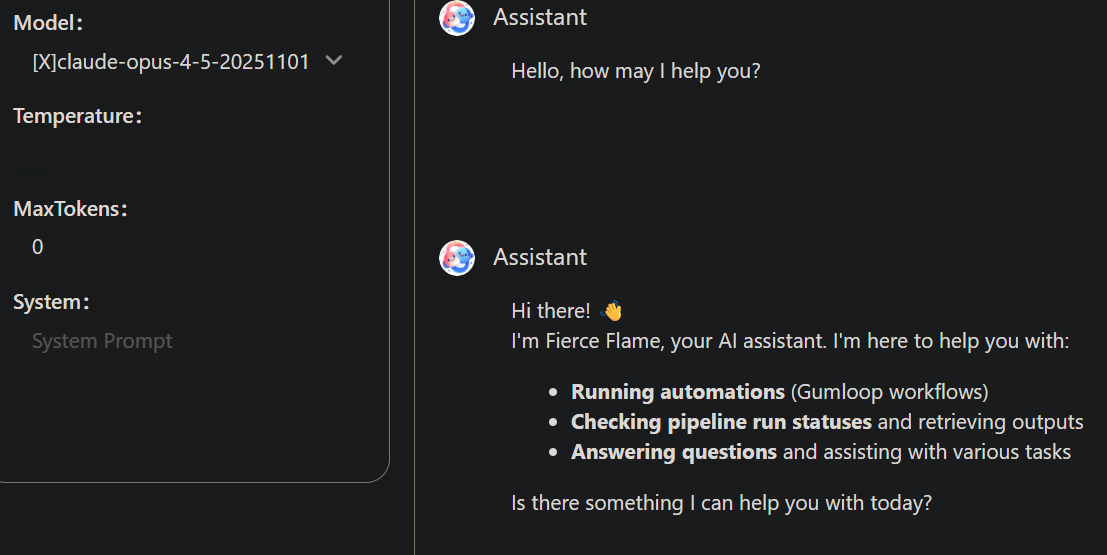1107x555 pixels.
Task: Click the second Assistant avatar icon
Action: coord(457,258)
